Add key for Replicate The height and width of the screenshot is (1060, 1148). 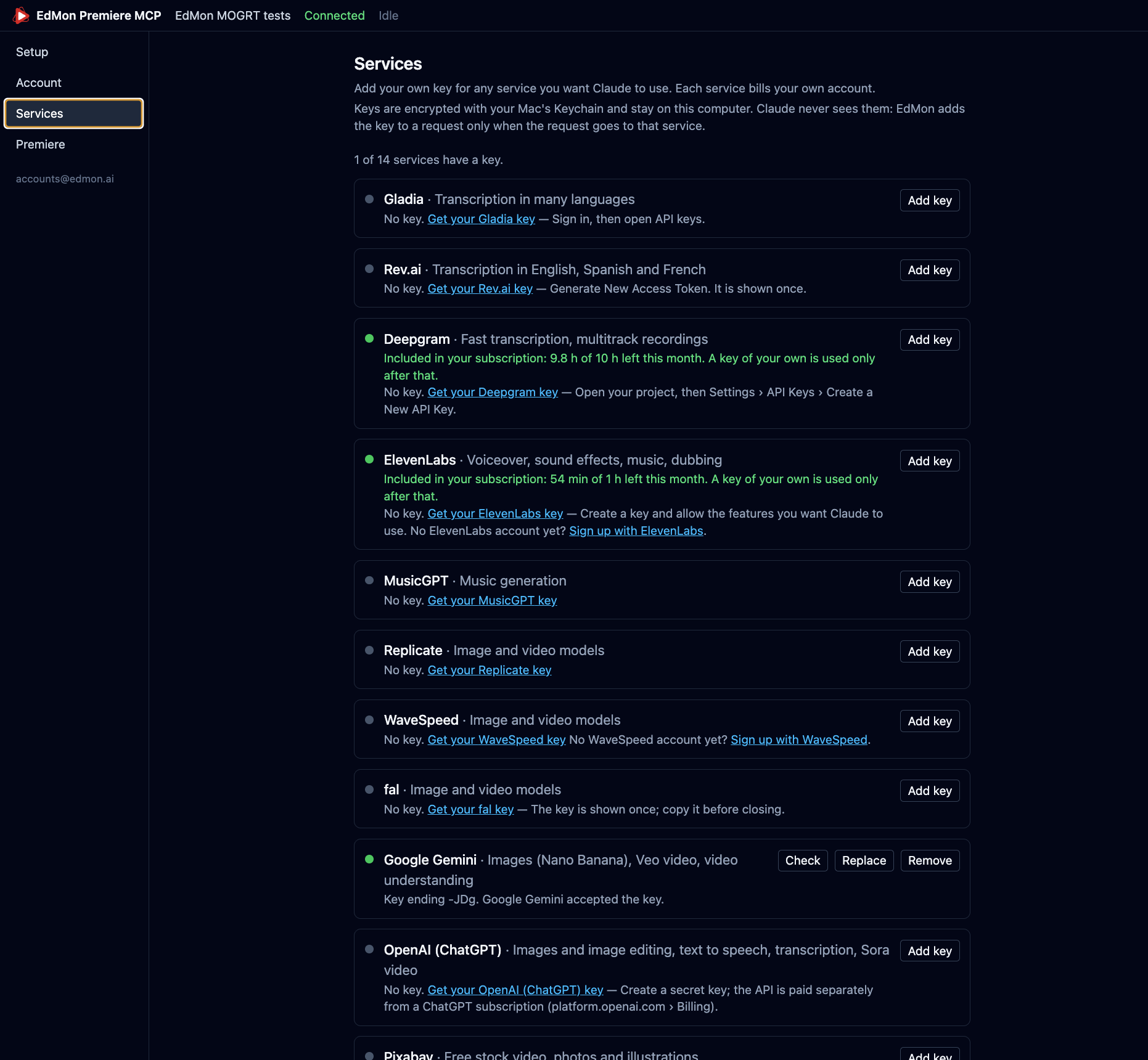(930, 651)
